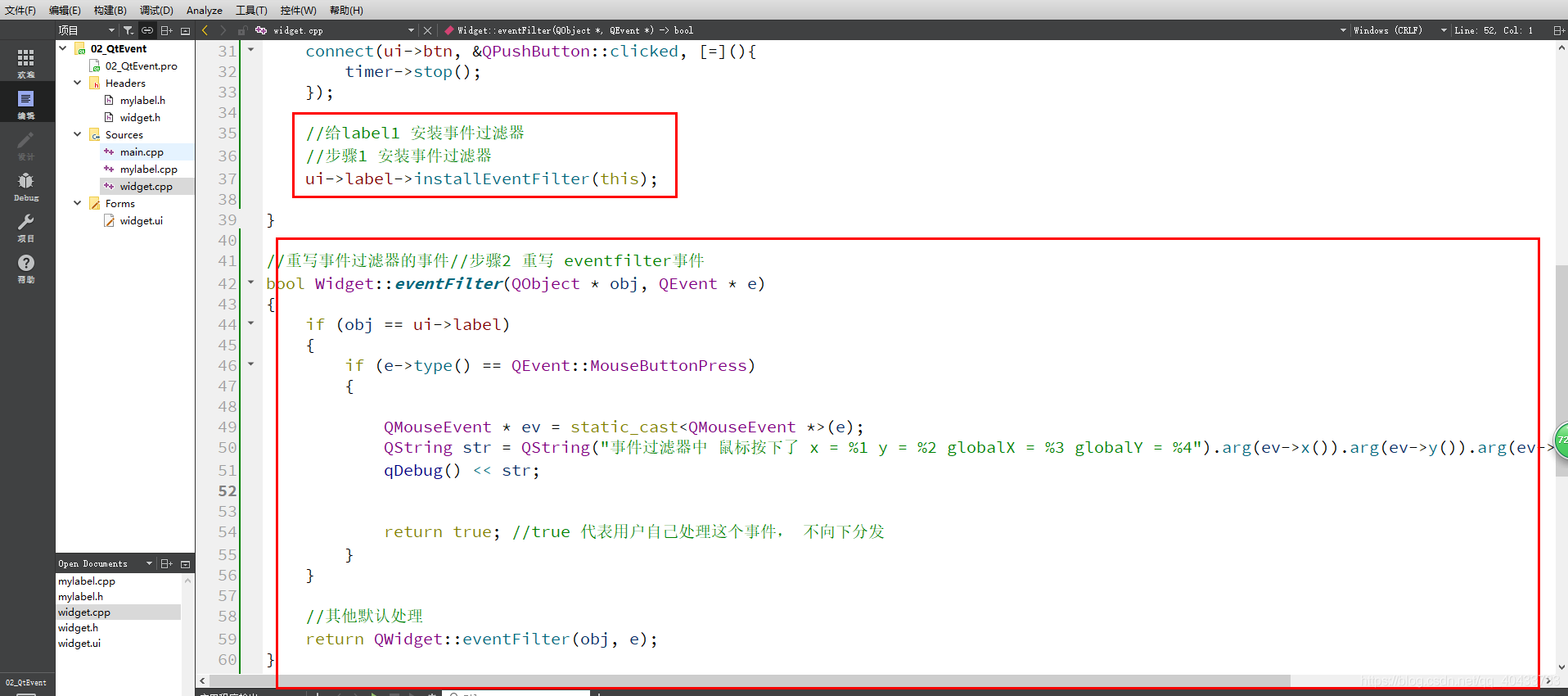Click split panel icon in project toolbar
The height and width of the screenshot is (696, 1568).
167,30
